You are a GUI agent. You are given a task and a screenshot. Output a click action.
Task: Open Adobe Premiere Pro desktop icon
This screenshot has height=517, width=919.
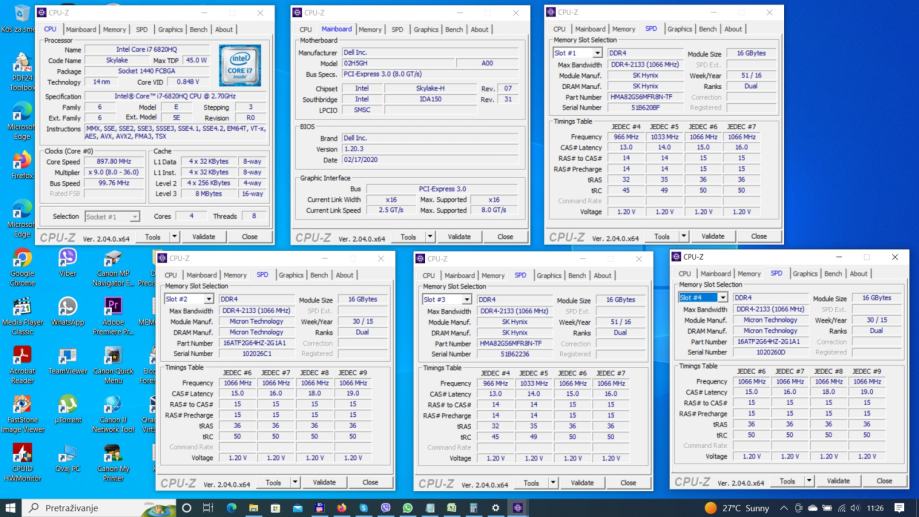[113, 316]
